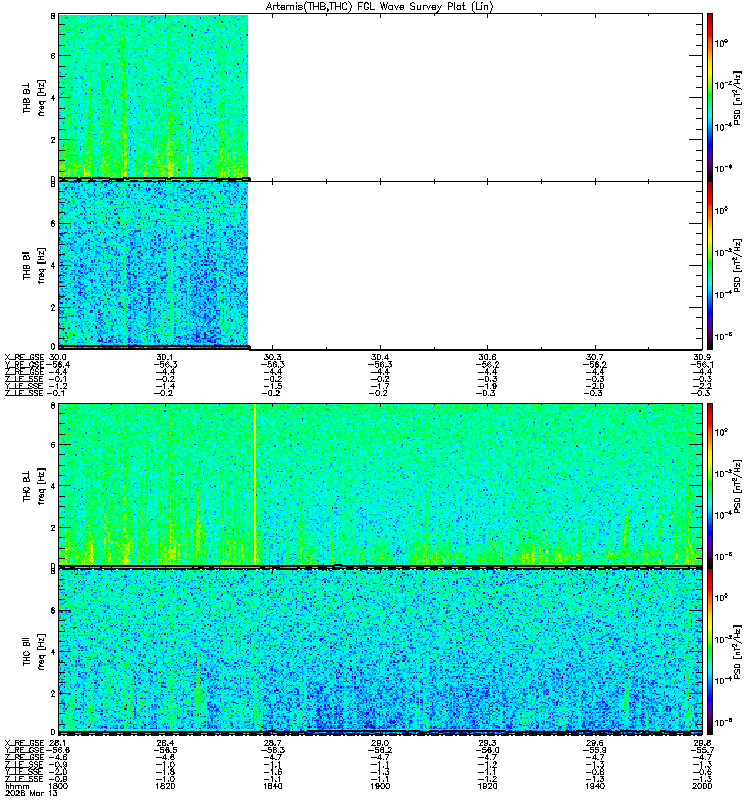Click the THC Y_RE_GSE value -55.7
Screen dimensions: 750x800
pos(702,750)
